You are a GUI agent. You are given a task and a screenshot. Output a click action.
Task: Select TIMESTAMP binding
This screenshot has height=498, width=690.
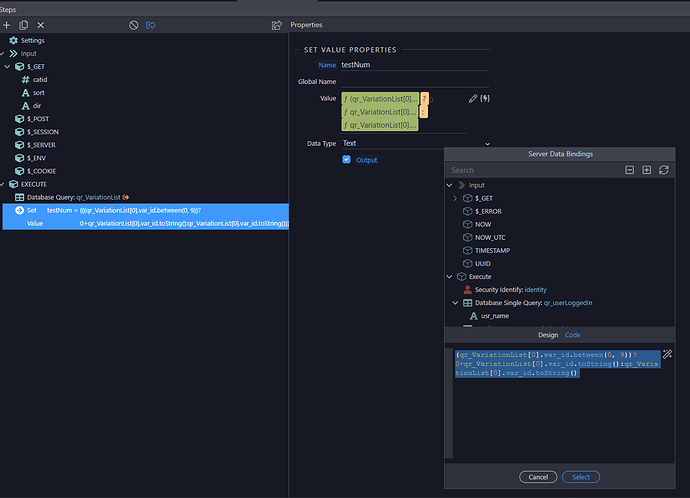(x=486, y=250)
